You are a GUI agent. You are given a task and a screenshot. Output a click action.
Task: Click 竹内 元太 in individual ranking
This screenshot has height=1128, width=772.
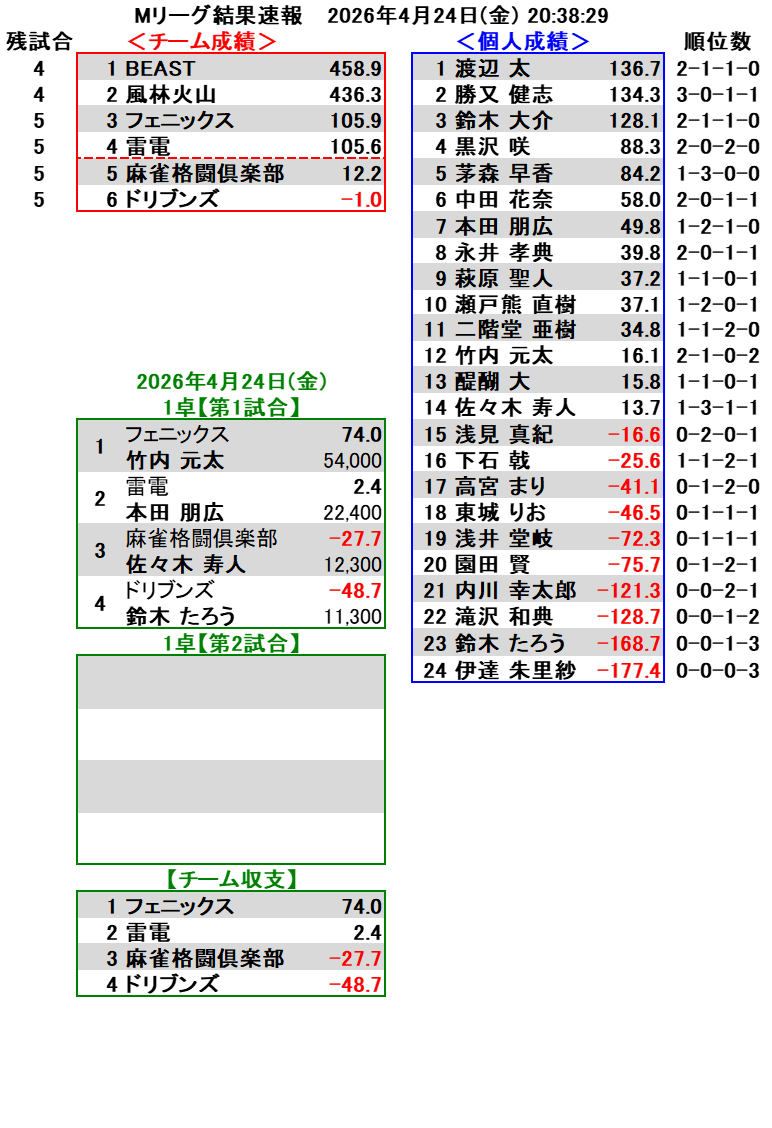click(x=504, y=355)
